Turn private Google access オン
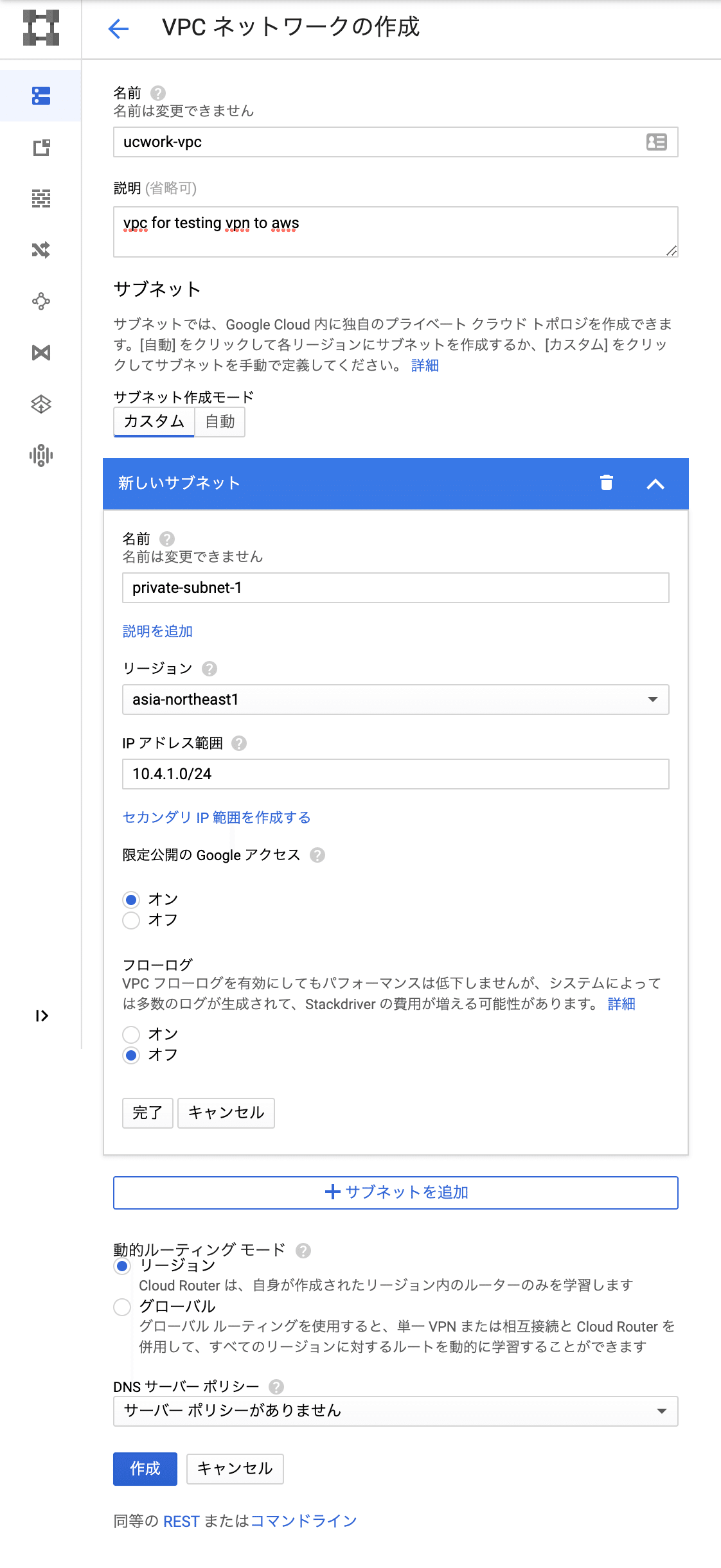Viewport: 721px width, 1568px height. tap(131, 900)
